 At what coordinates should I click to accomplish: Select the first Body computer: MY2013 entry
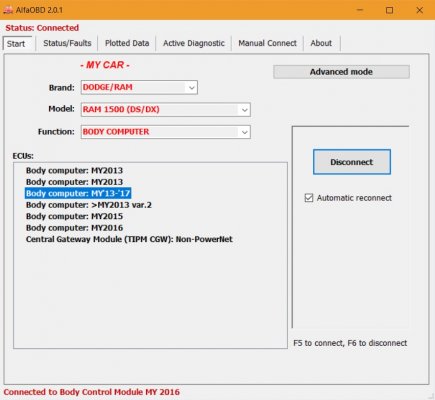pyautogui.click(x=74, y=170)
